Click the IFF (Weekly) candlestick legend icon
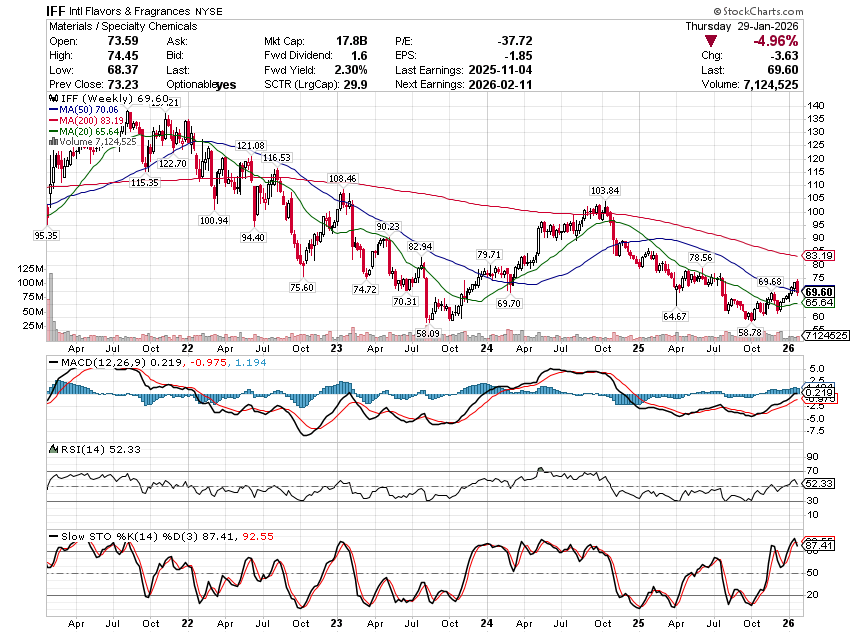The width and height of the screenshot is (850, 633). 53,100
